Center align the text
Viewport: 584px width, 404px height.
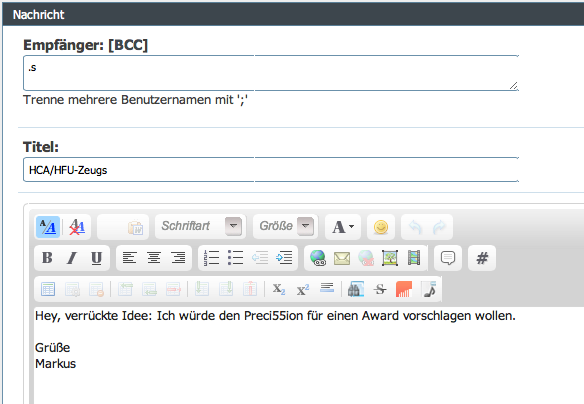[154, 258]
